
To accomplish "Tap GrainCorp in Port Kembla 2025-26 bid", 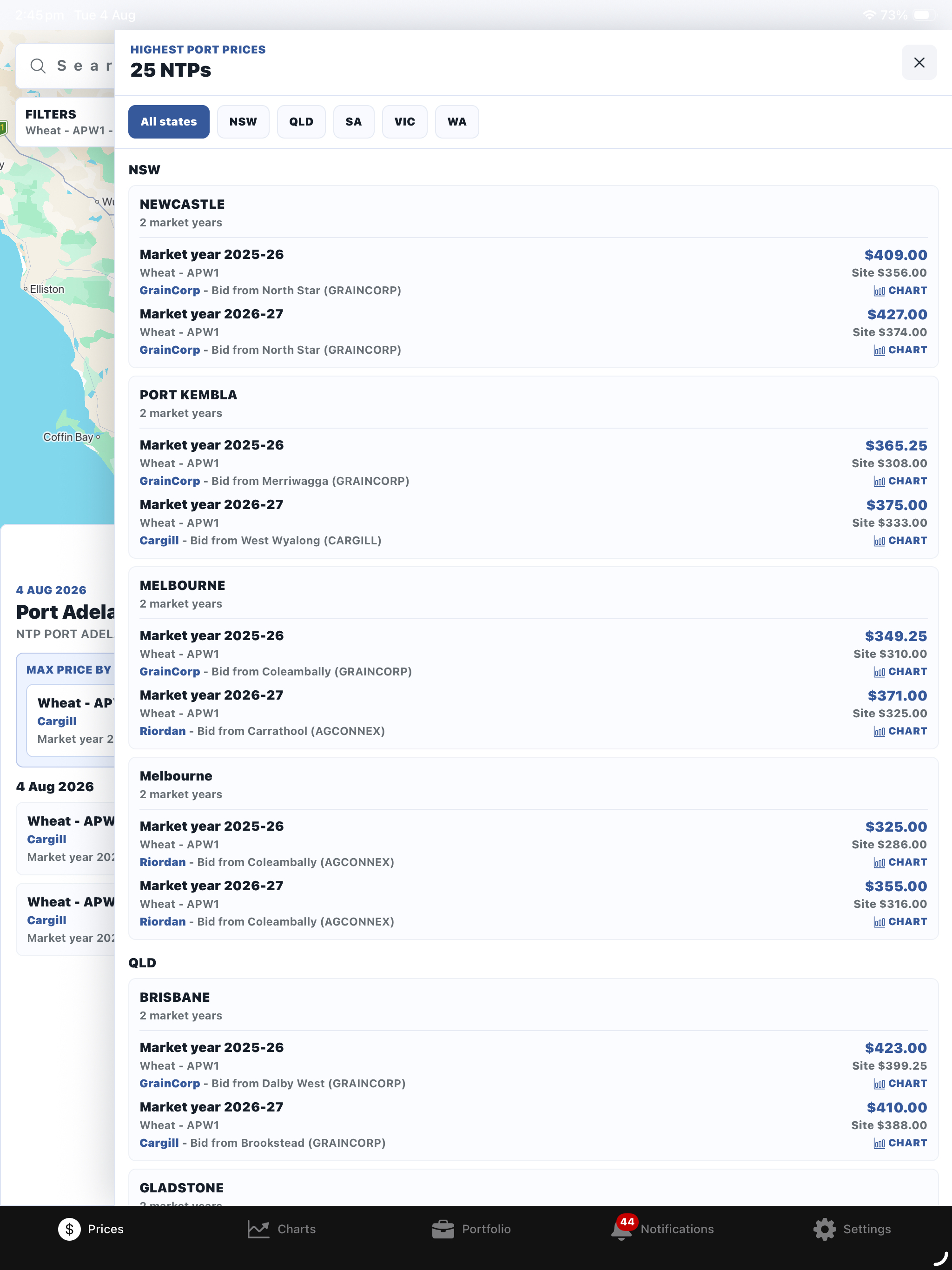I will coord(170,481).
